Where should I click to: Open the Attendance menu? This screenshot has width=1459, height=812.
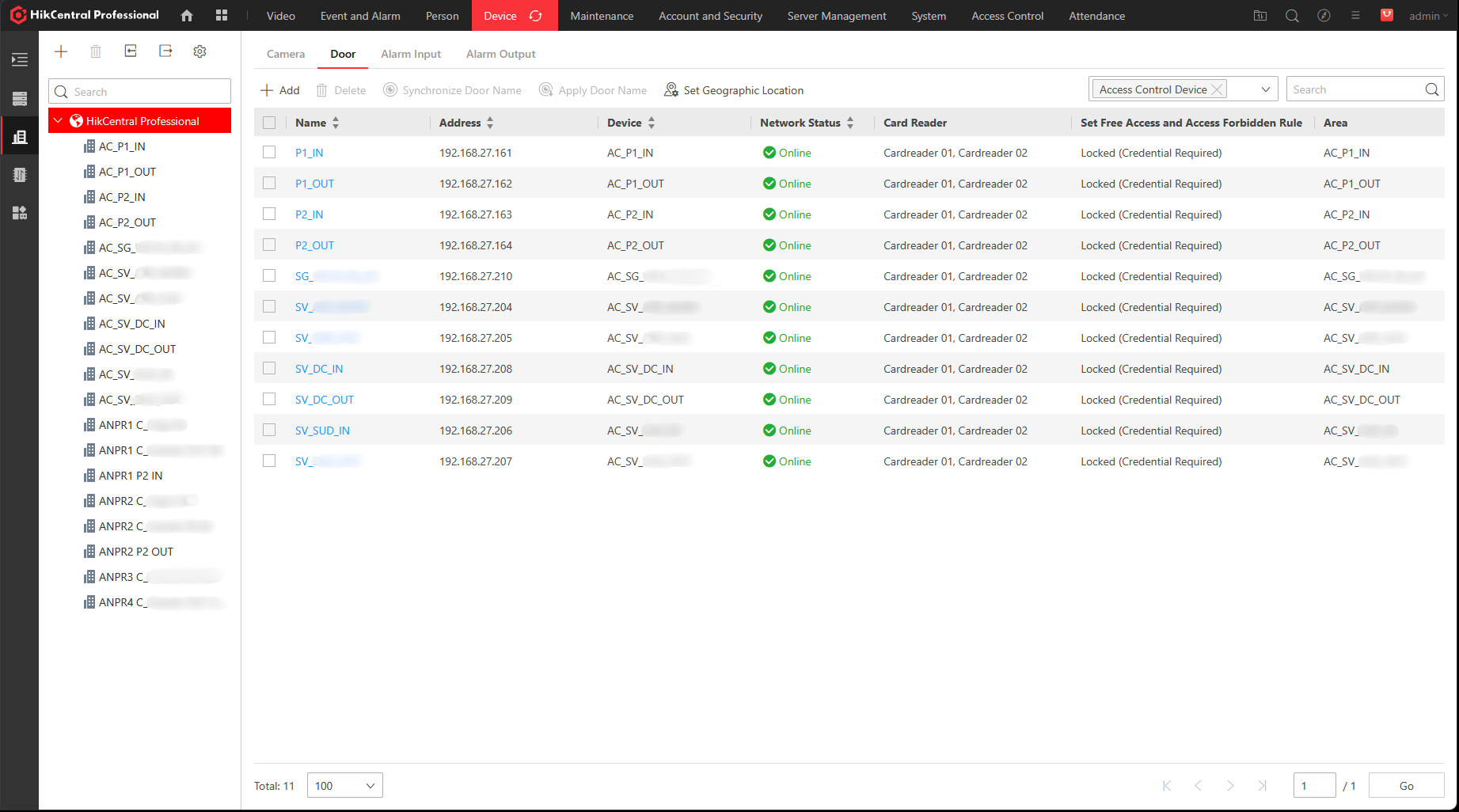1096,16
